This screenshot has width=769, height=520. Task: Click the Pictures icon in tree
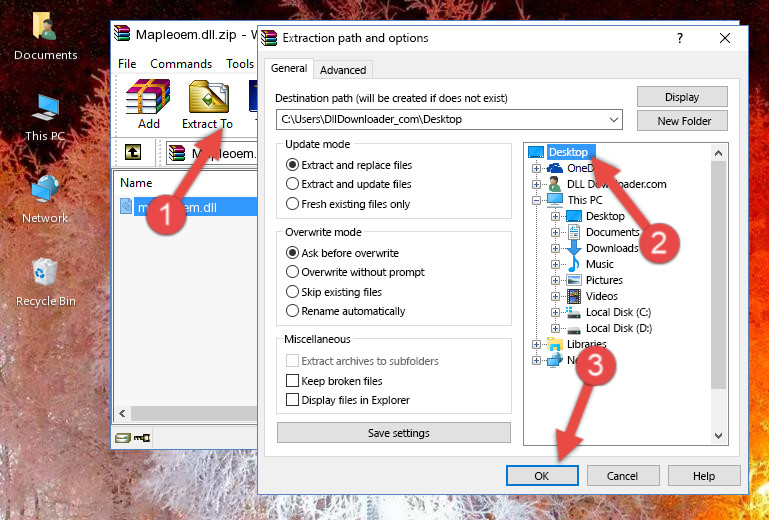(573, 280)
